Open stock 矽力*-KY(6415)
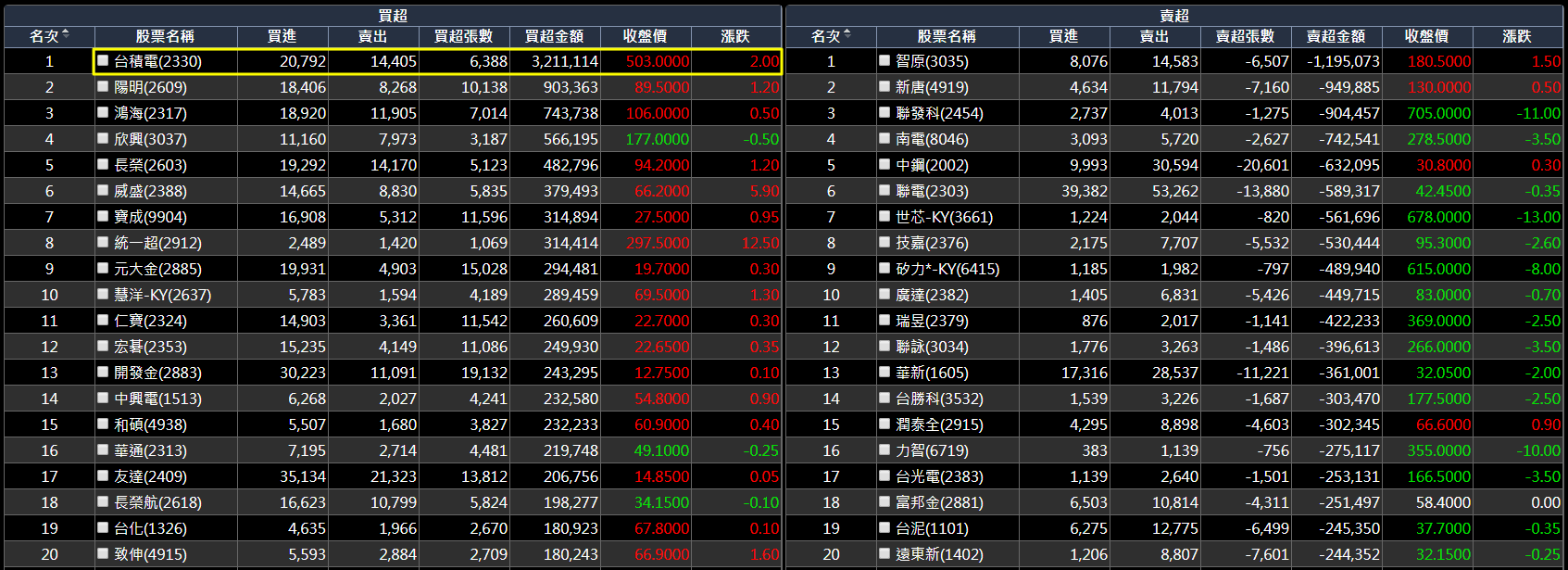1568x570 pixels. 947,269
